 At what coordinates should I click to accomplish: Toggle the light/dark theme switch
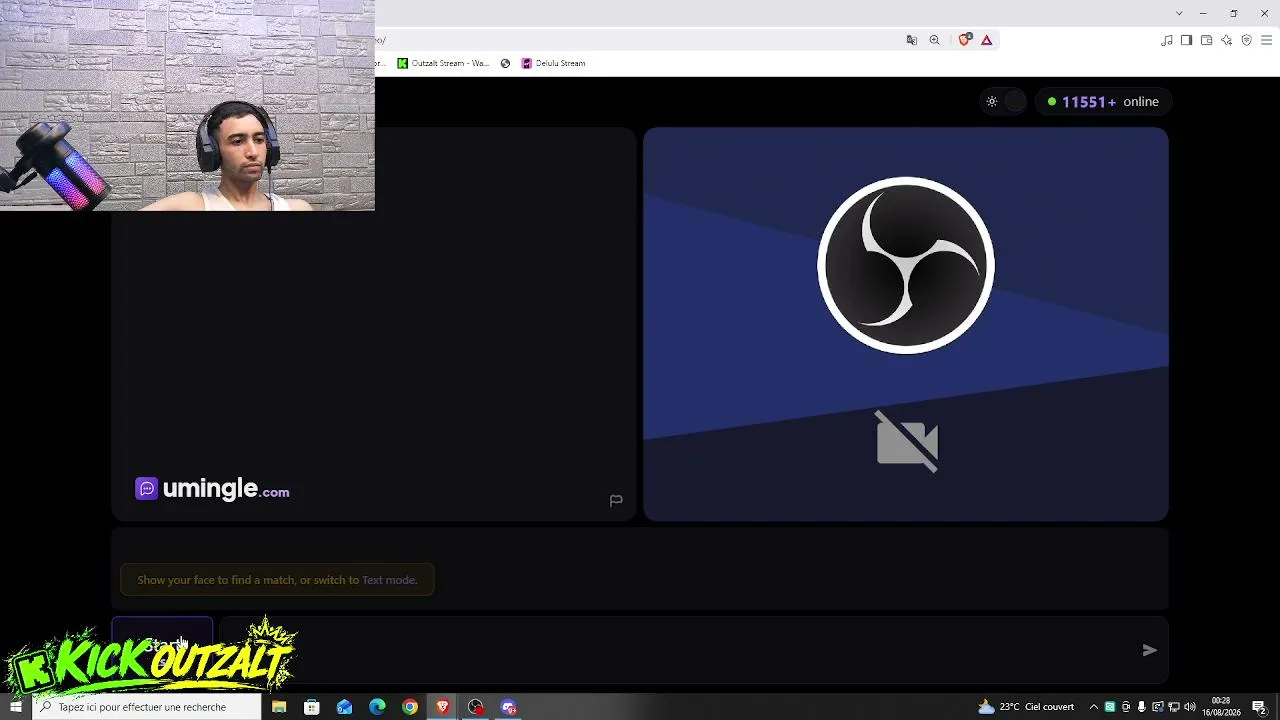click(x=1003, y=101)
